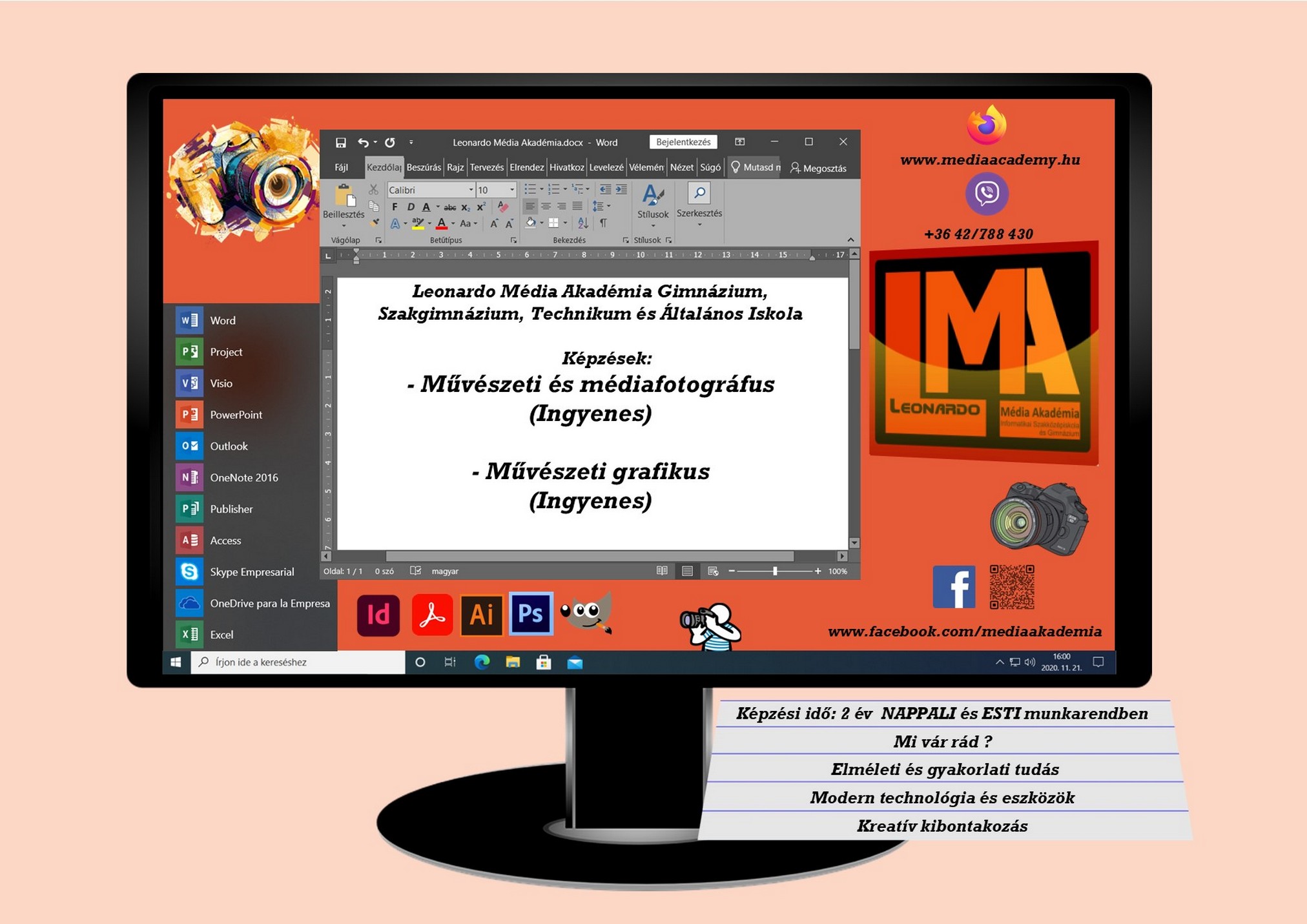The width and height of the screenshot is (1307, 924).
Task: Click the Increase Font Size icon
Action: [494, 223]
